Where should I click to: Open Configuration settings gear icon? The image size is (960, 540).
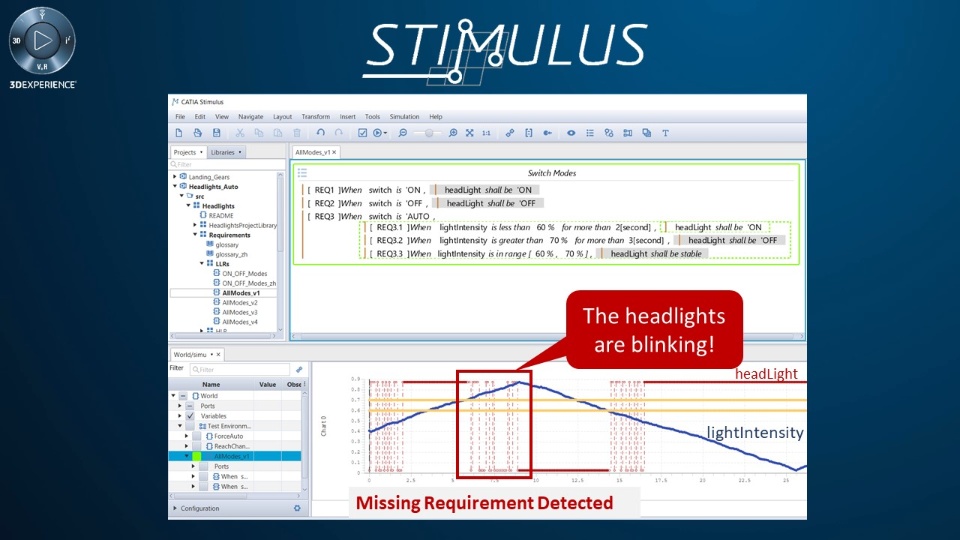point(297,508)
